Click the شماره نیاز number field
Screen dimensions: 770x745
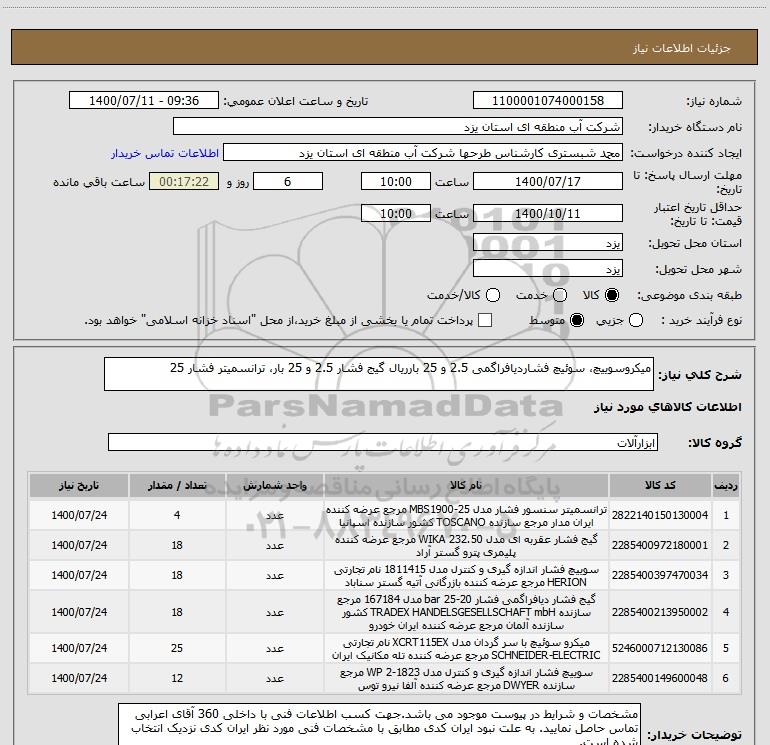click(x=548, y=100)
